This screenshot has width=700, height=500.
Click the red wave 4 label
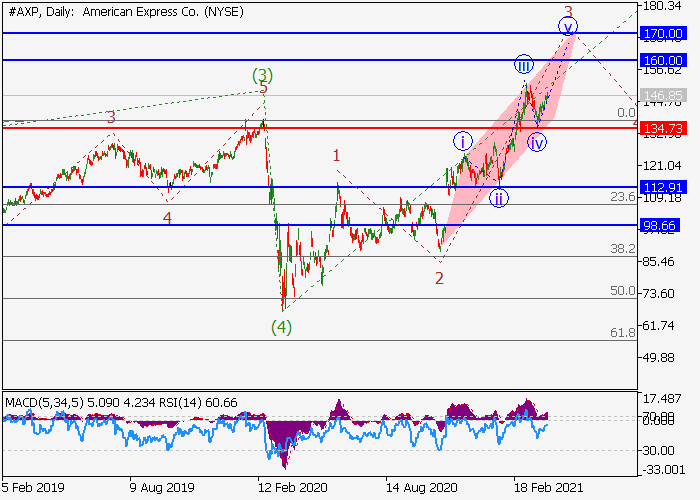(167, 218)
